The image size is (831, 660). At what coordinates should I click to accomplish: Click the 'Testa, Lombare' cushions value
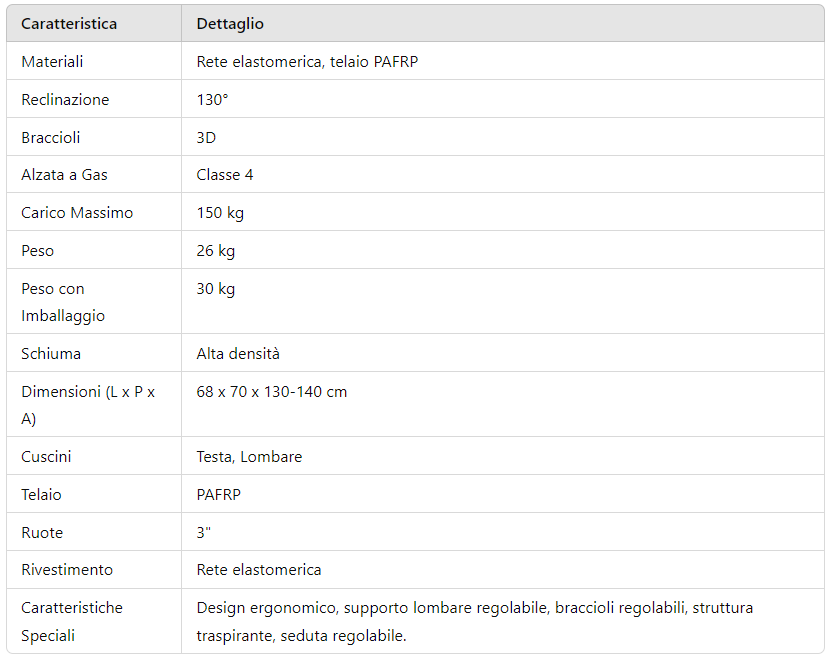point(249,456)
